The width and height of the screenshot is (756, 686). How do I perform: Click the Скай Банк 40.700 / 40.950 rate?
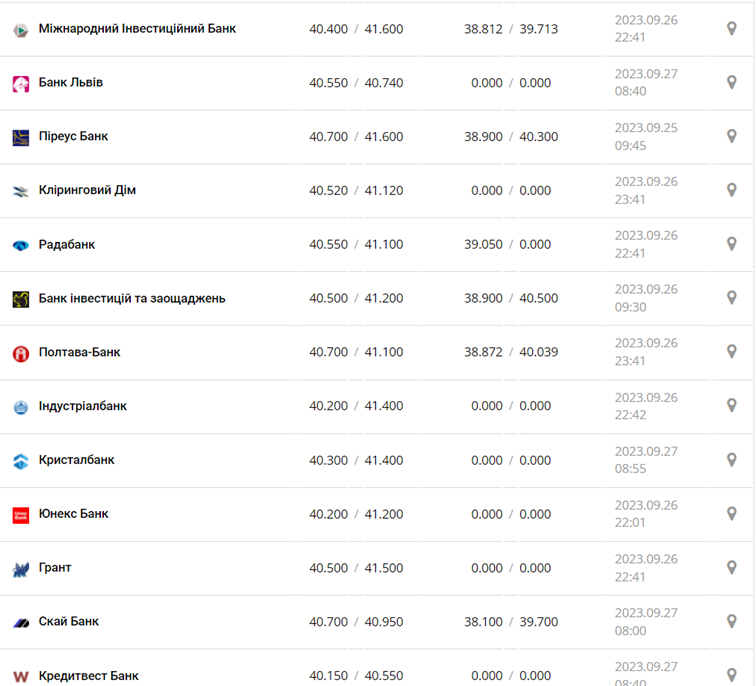click(356, 622)
